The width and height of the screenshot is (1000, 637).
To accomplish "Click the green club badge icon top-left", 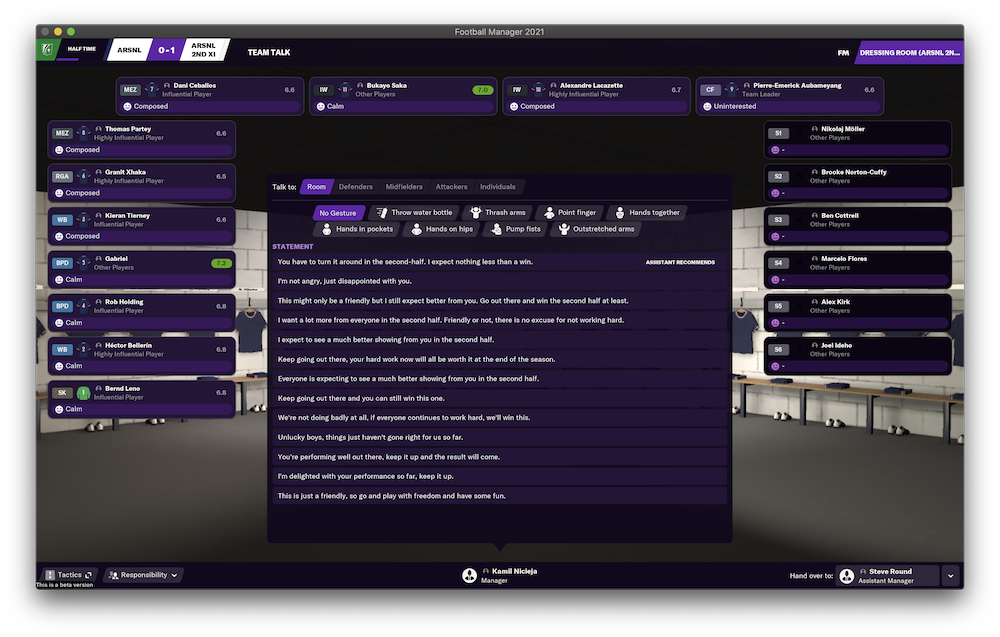I will point(47,49).
